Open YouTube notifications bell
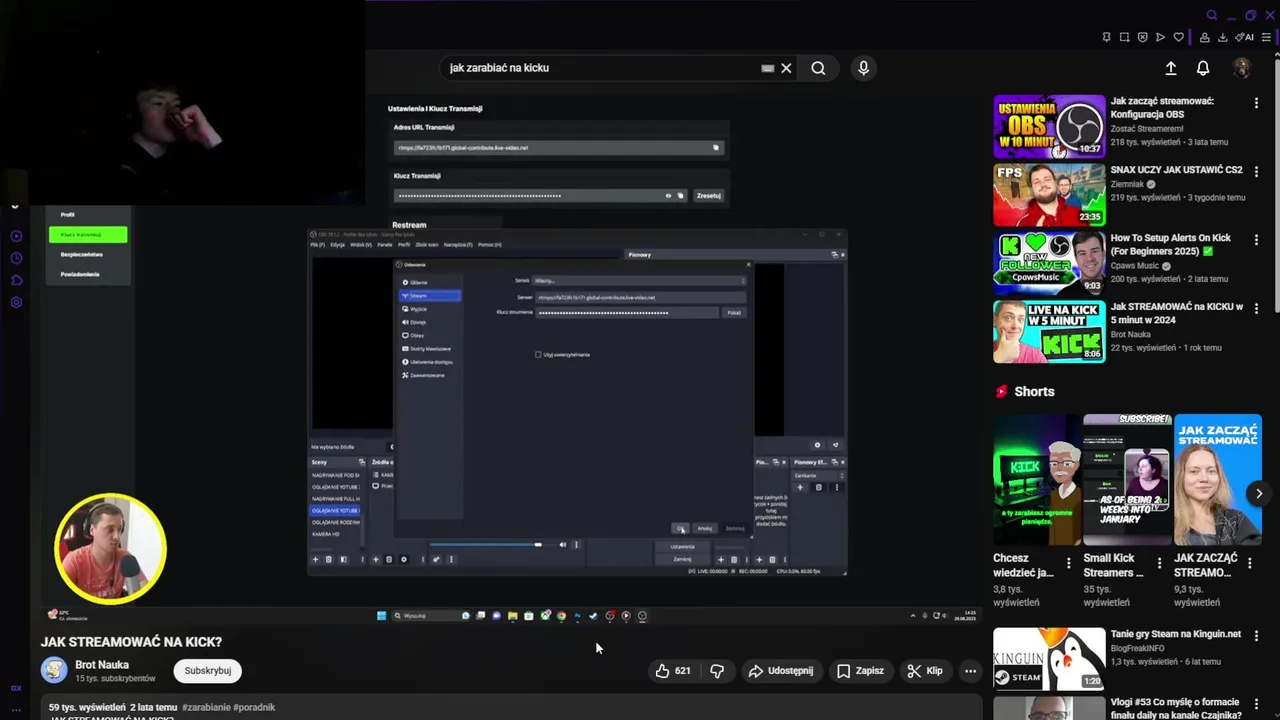Viewport: 1280px width, 720px height. 1203,68
